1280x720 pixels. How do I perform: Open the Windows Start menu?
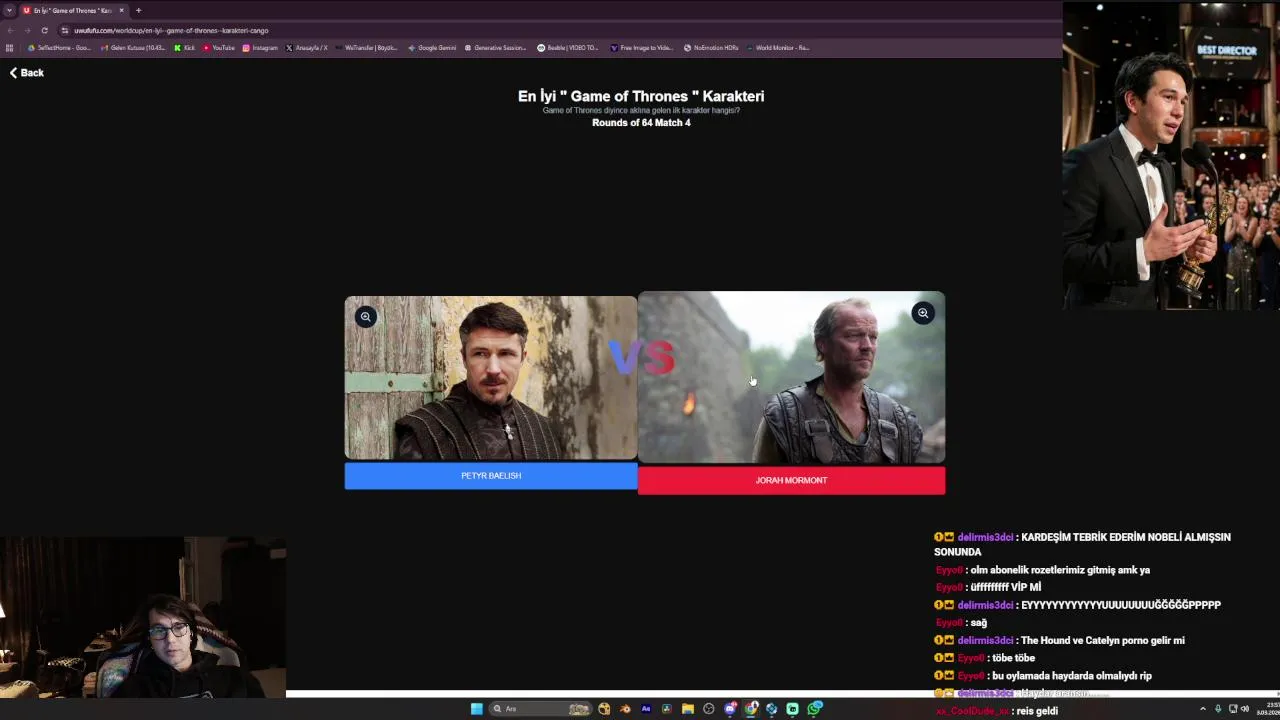[477, 709]
